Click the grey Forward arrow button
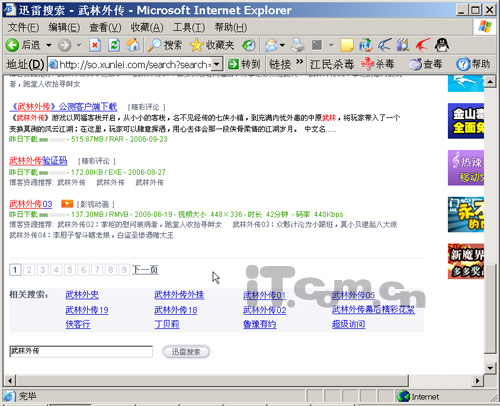500x406 pixels. click(65, 45)
